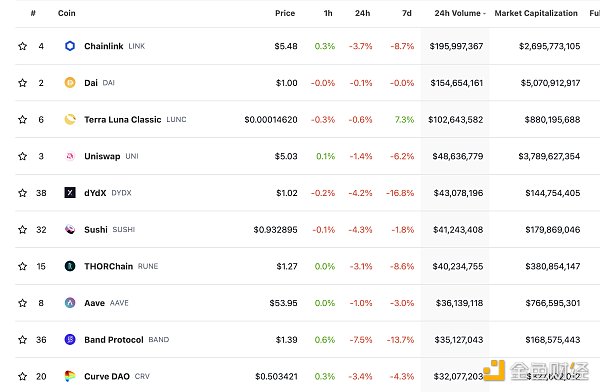Click the Sushi coin logo icon

70,229
